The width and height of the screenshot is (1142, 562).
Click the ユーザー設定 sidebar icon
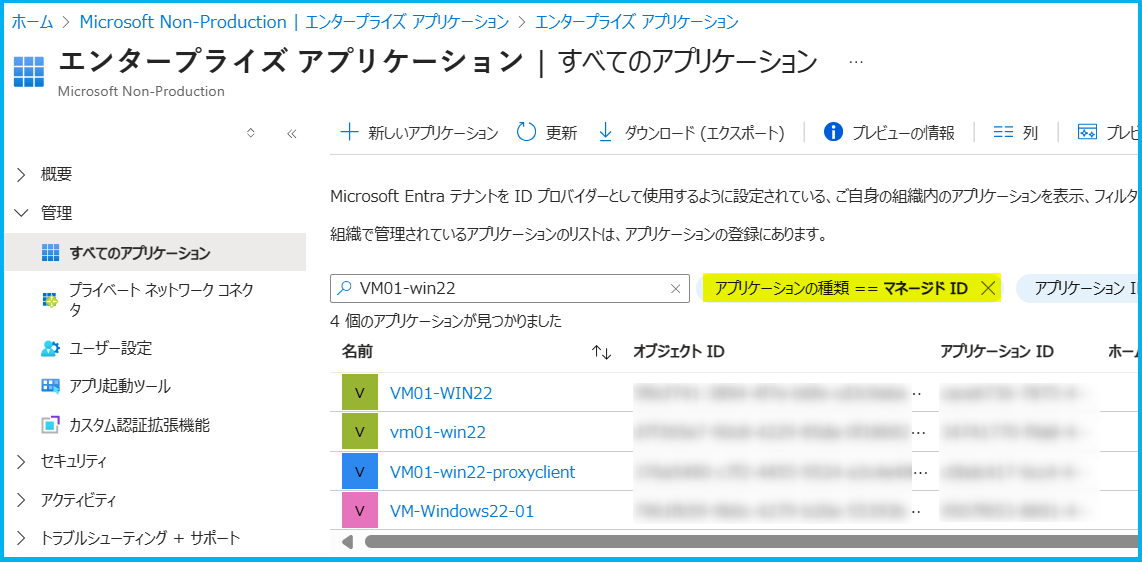(x=50, y=349)
